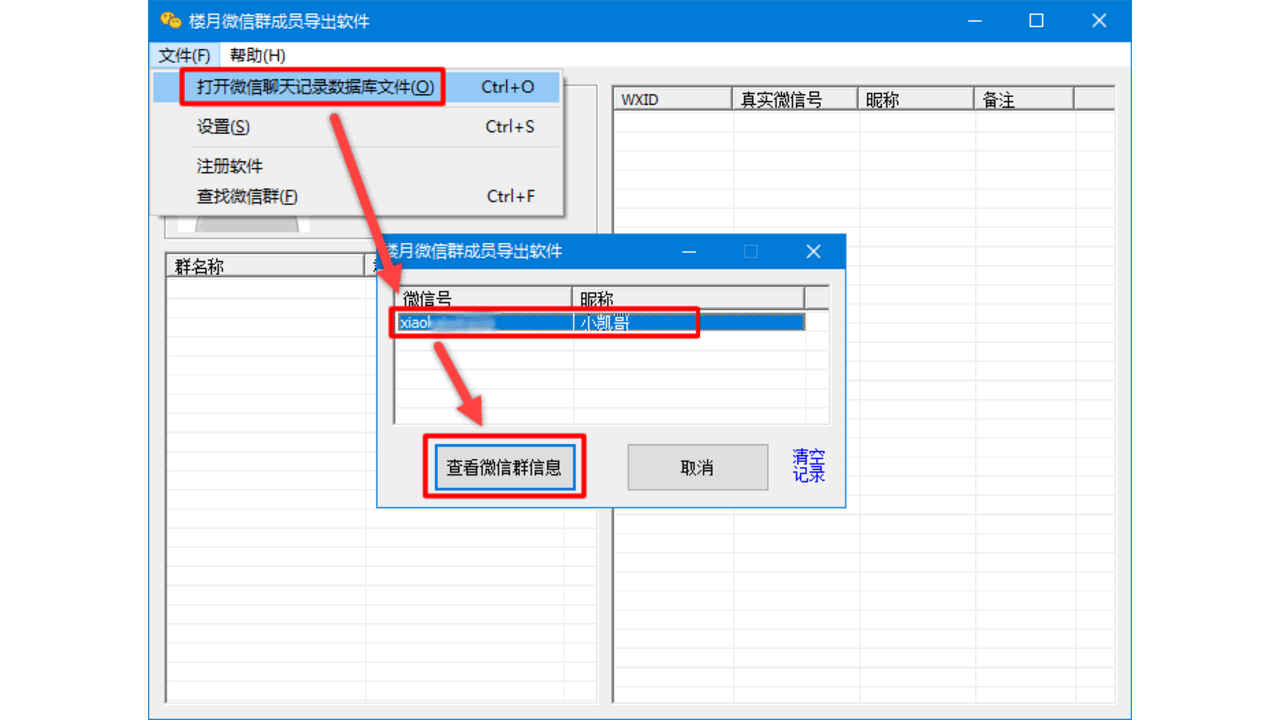This screenshot has height=720, width=1280.
Task: Click 注册软件 menu entry
Action: tap(230, 166)
